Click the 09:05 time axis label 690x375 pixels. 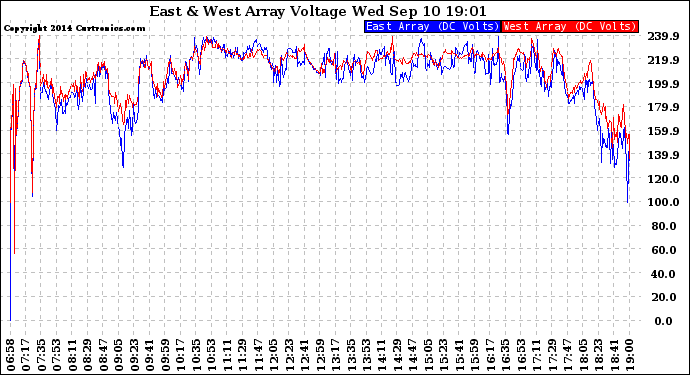(119, 355)
